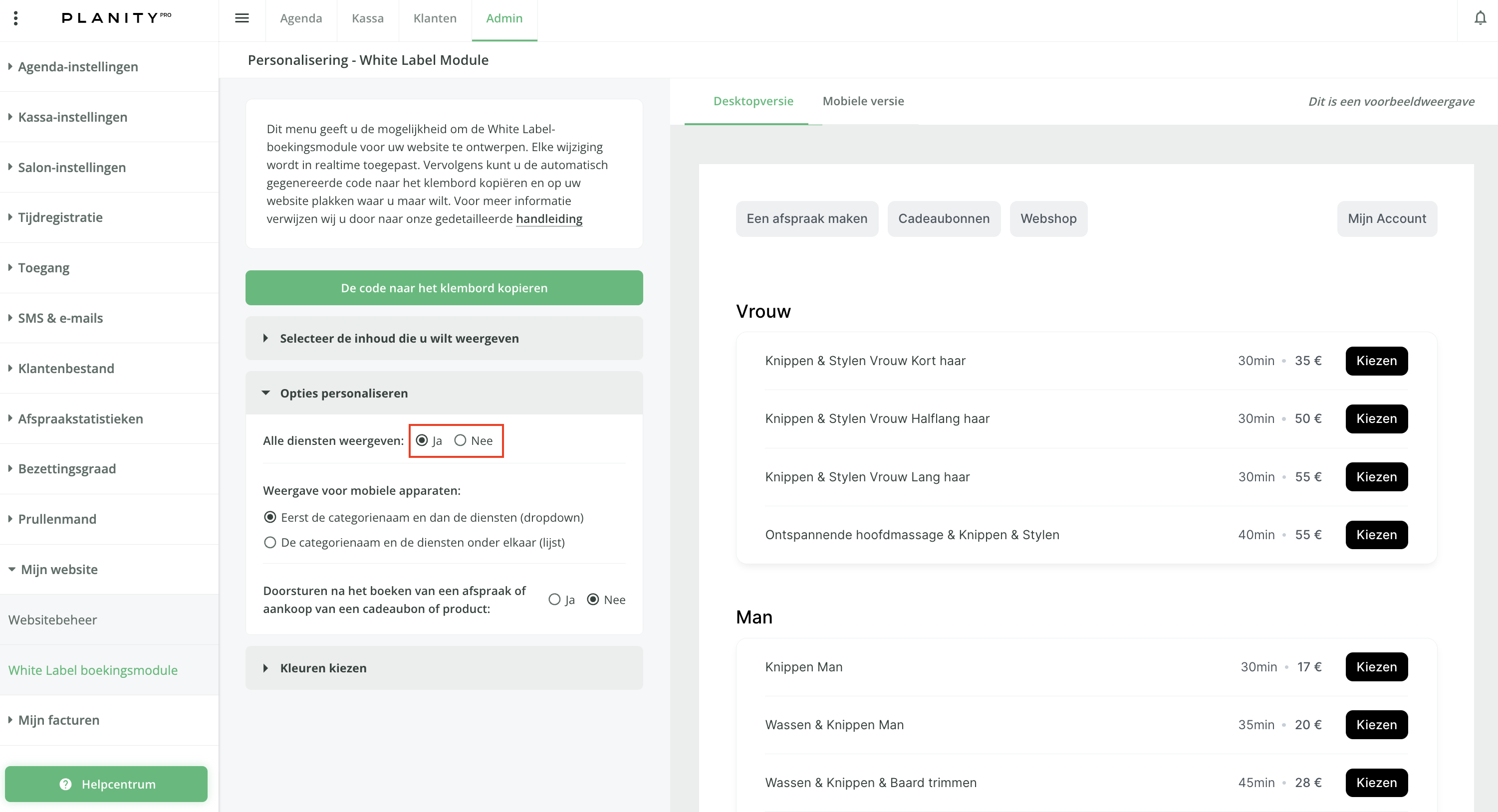The image size is (1498, 812).
Task: Collapse Opties personaliseren panel
Action: click(x=444, y=393)
